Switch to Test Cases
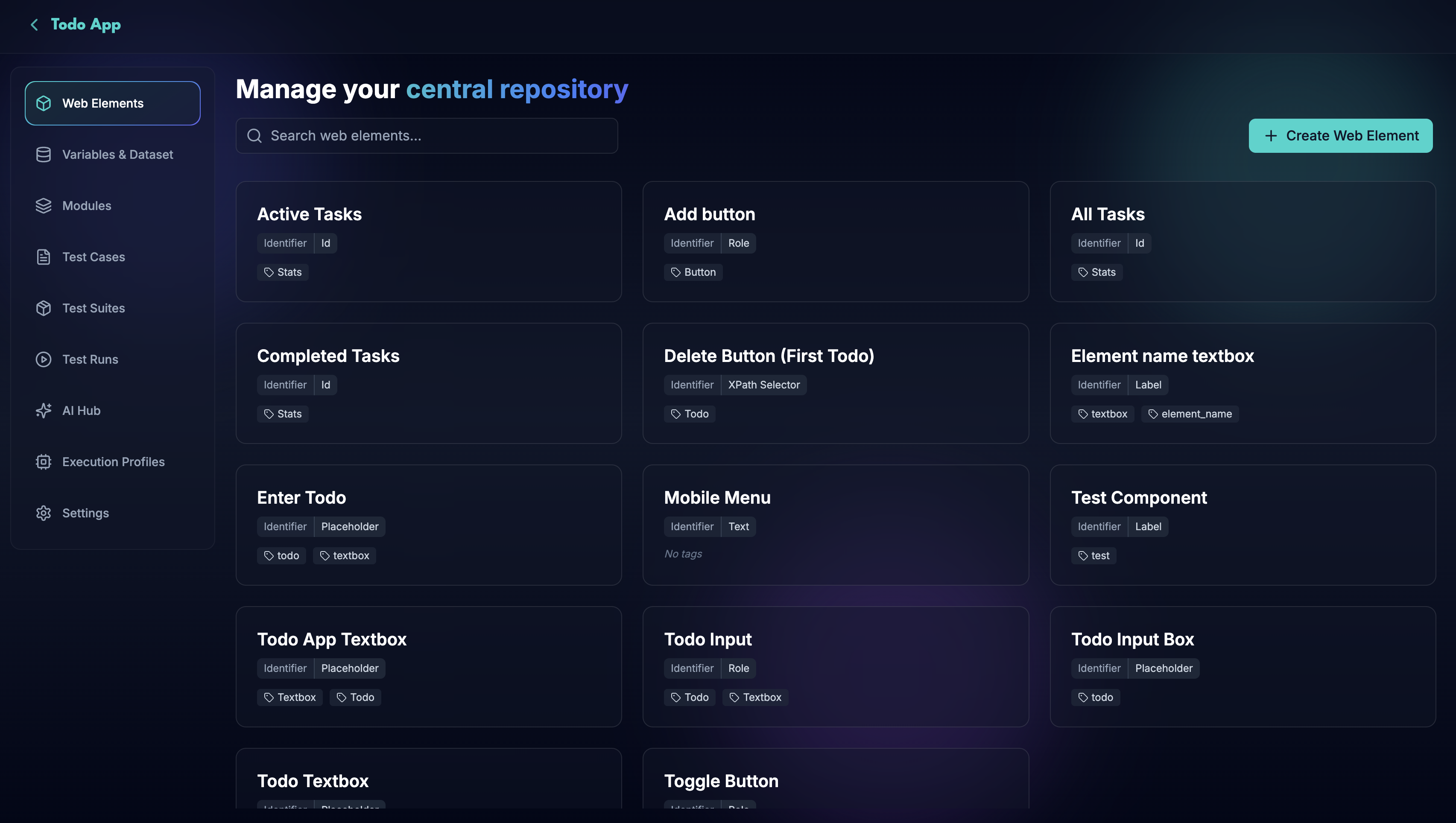Screen dimensions: 1456x823 coord(112,257)
